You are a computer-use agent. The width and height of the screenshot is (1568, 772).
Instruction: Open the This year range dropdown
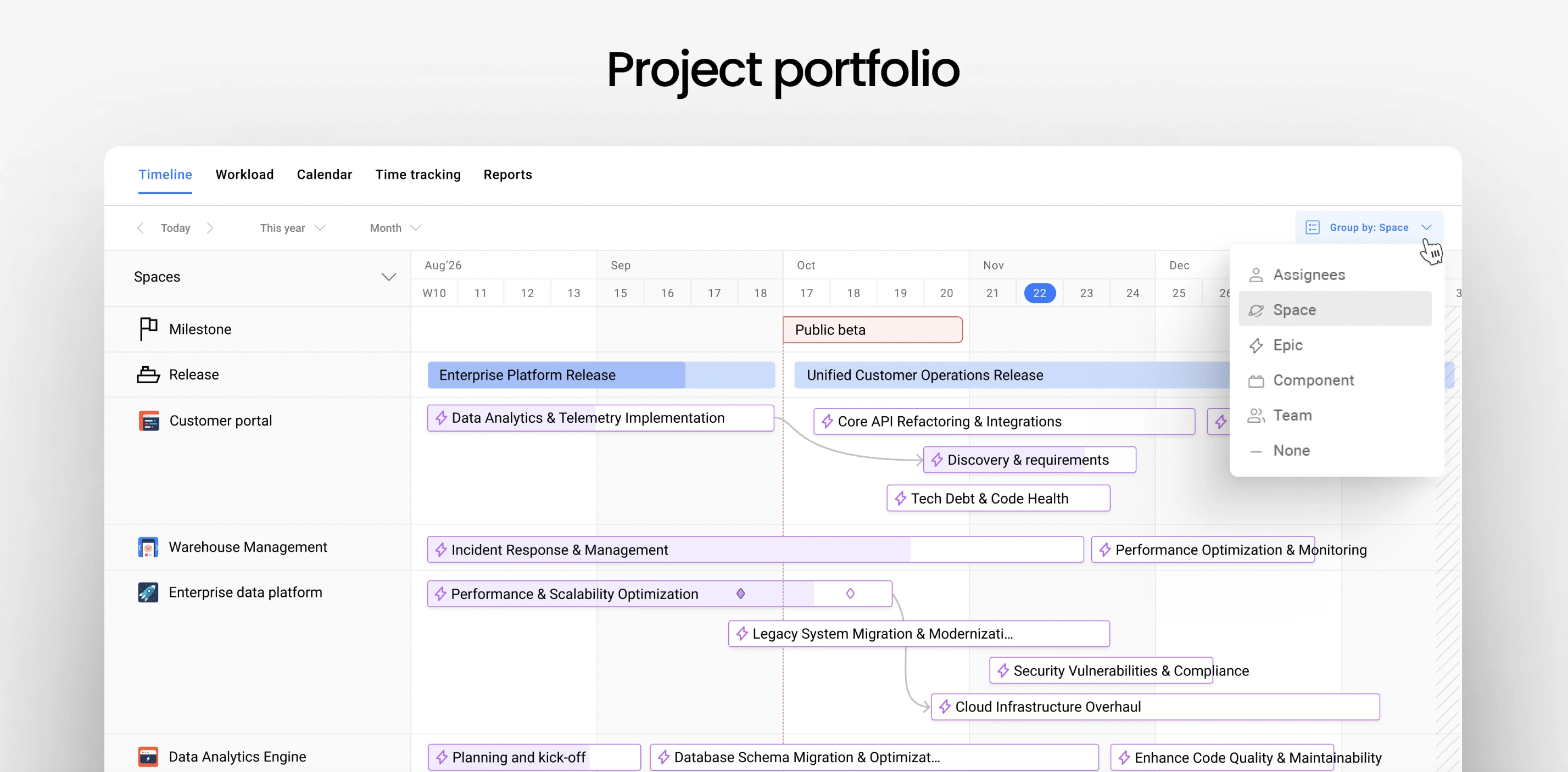click(x=293, y=227)
